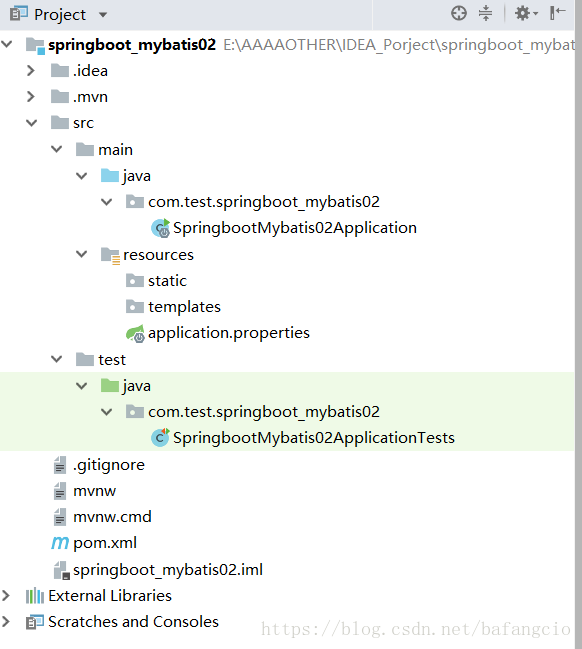Click the Hide panel icon in the toolbar
Viewport: 582px width, 649px height.
[x=557, y=13]
